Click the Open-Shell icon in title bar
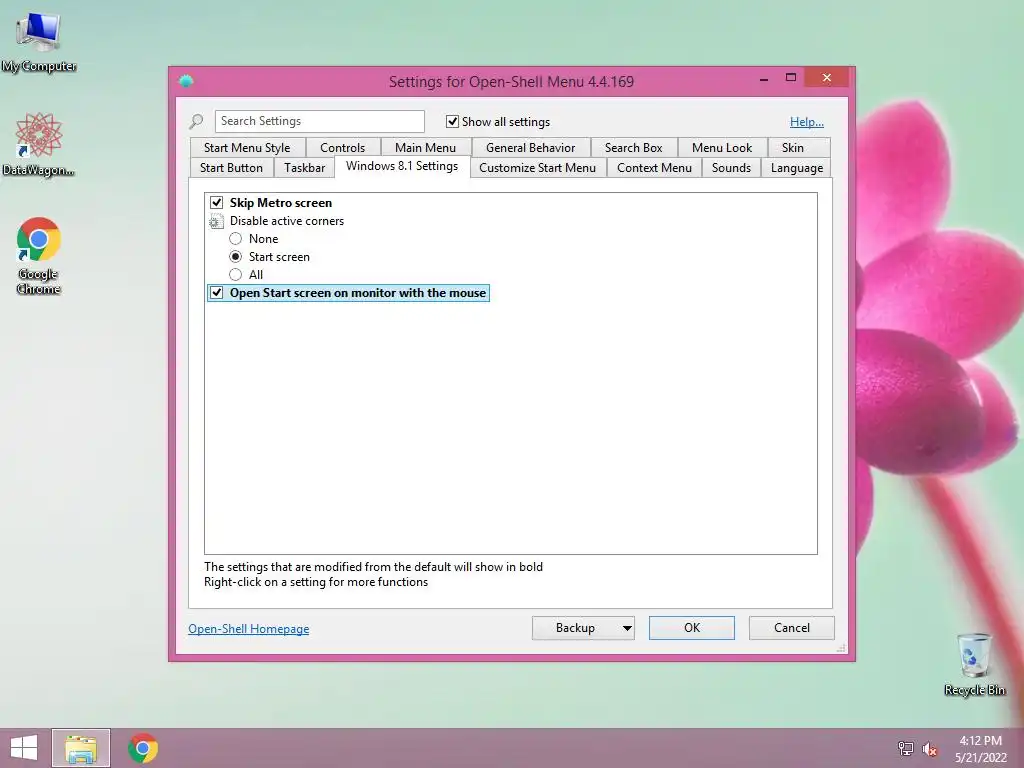This screenshot has height=768, width=1024. 186,81
